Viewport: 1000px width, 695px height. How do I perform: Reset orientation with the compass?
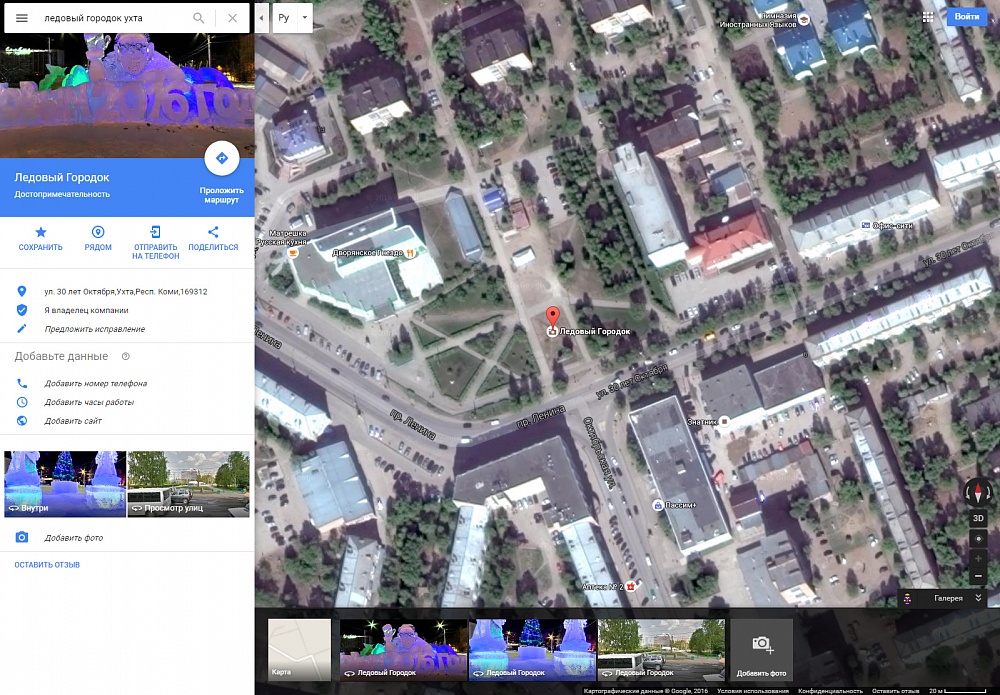(978, 492)
